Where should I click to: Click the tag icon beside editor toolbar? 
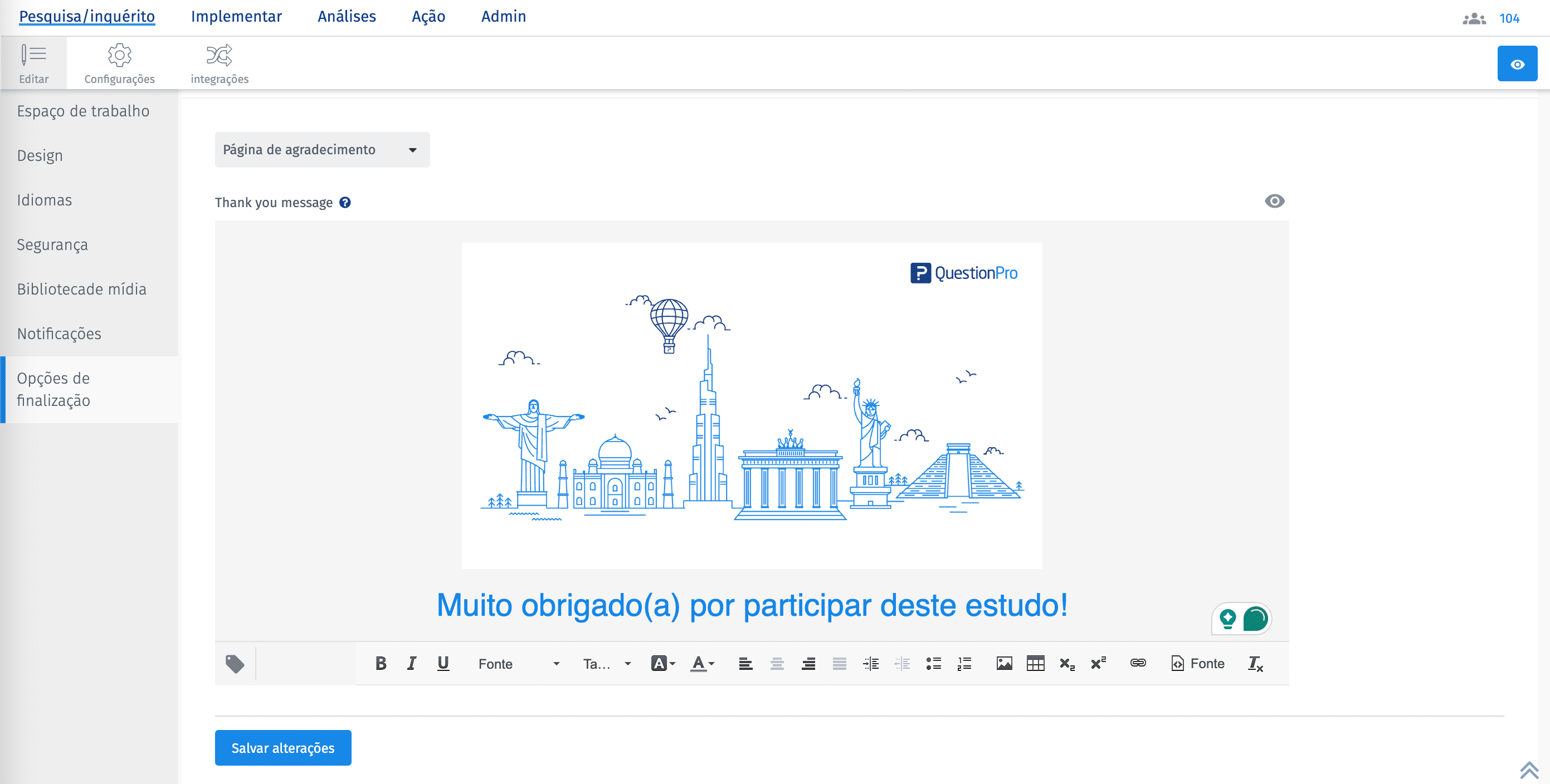[235, 664]
